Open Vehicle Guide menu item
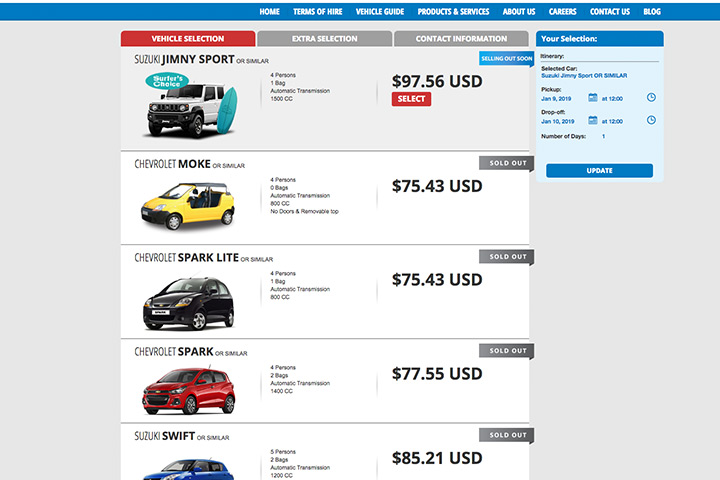Viewport: 720px width, 480px height. [380, 12]
